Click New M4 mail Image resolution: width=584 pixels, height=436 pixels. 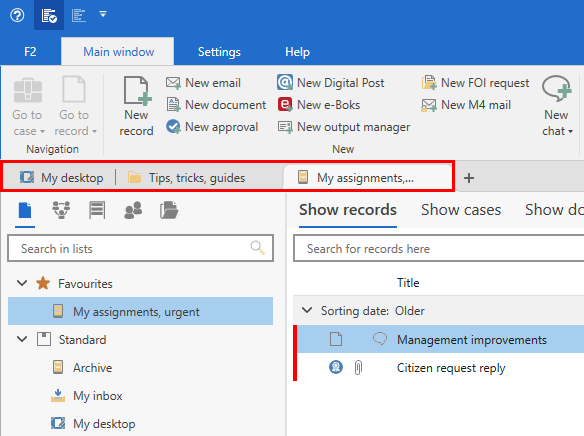tap(466, 105)
